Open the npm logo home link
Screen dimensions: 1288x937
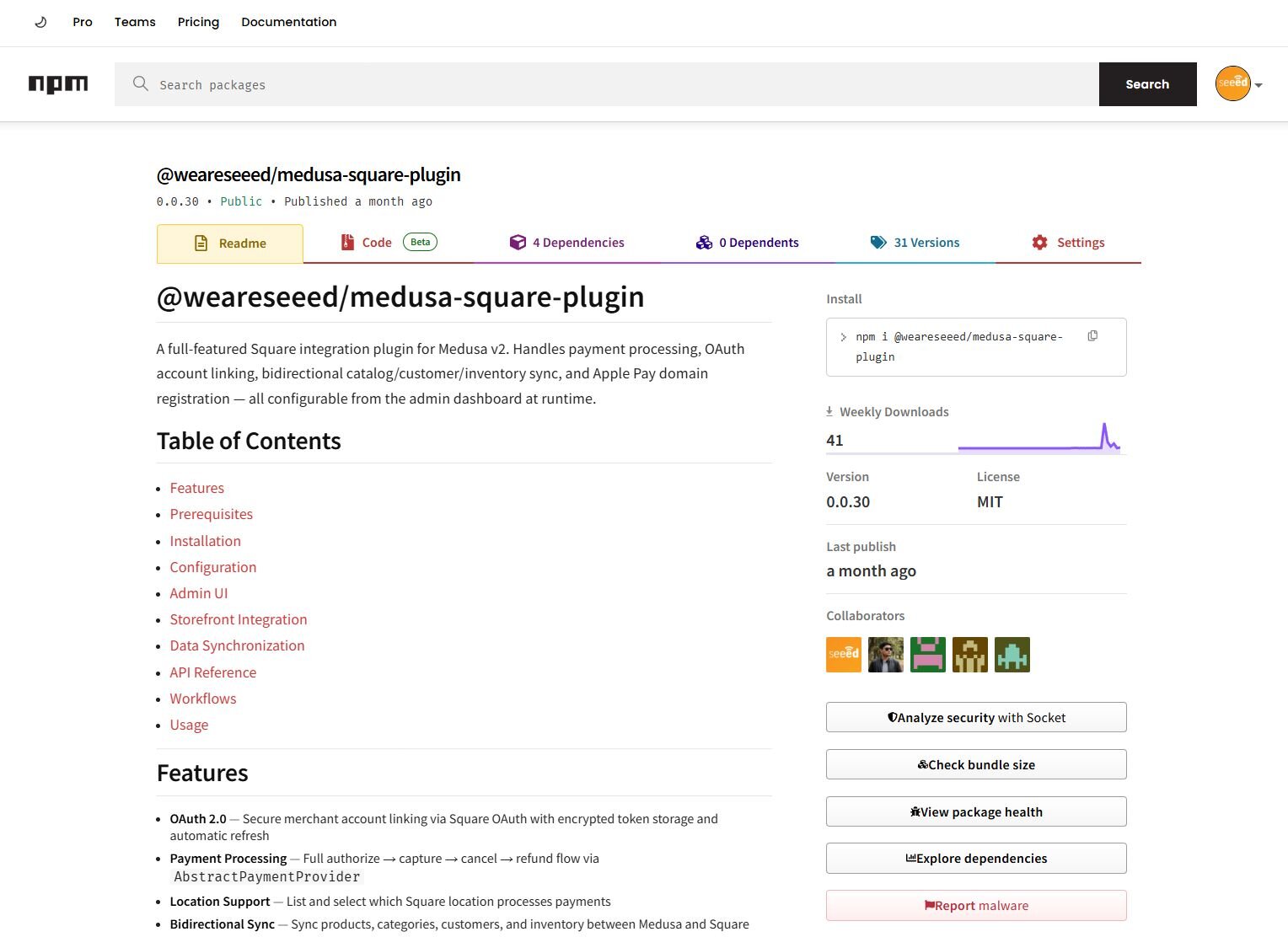[58, 84]
